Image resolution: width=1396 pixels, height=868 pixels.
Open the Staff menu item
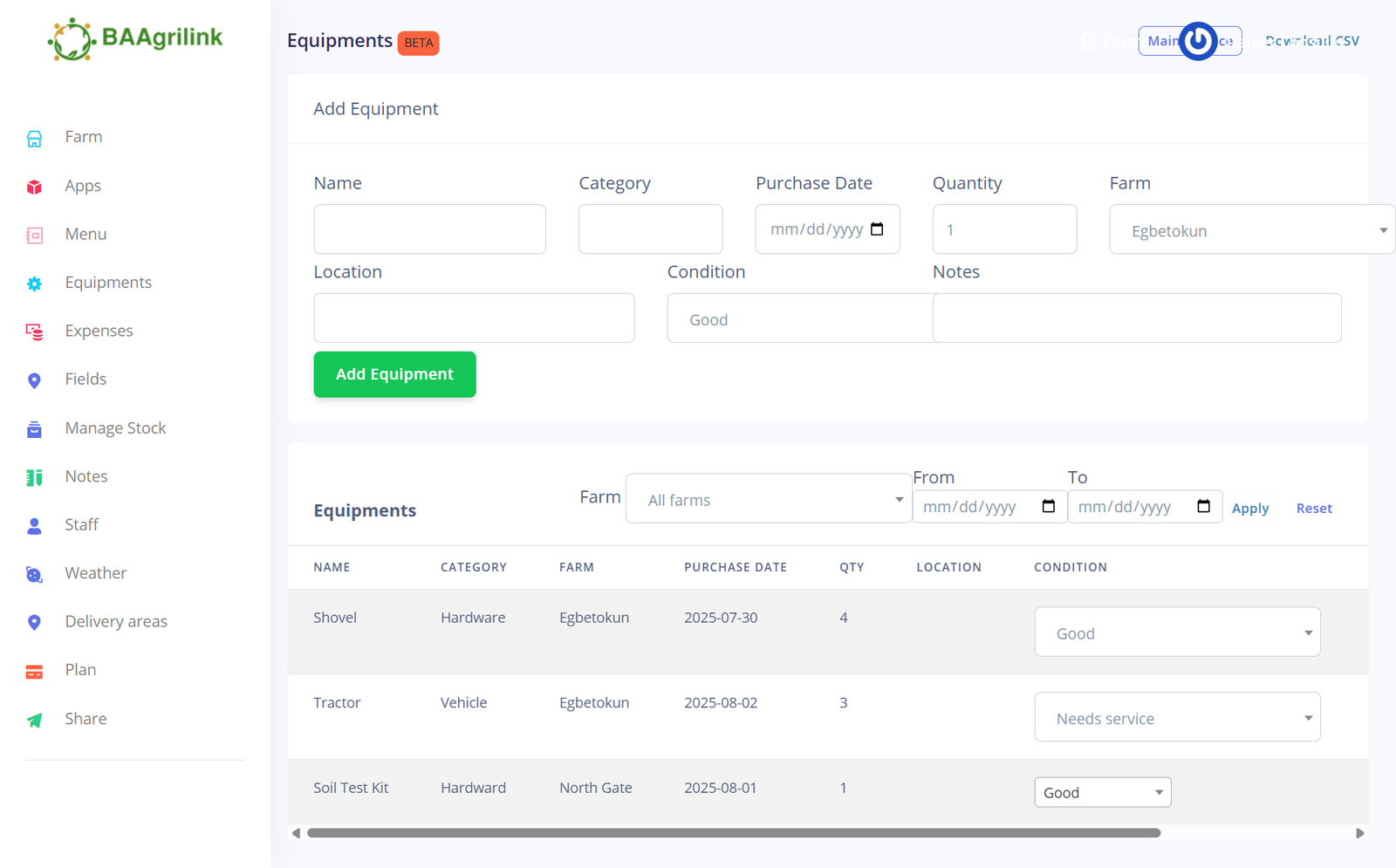point(81,525)
